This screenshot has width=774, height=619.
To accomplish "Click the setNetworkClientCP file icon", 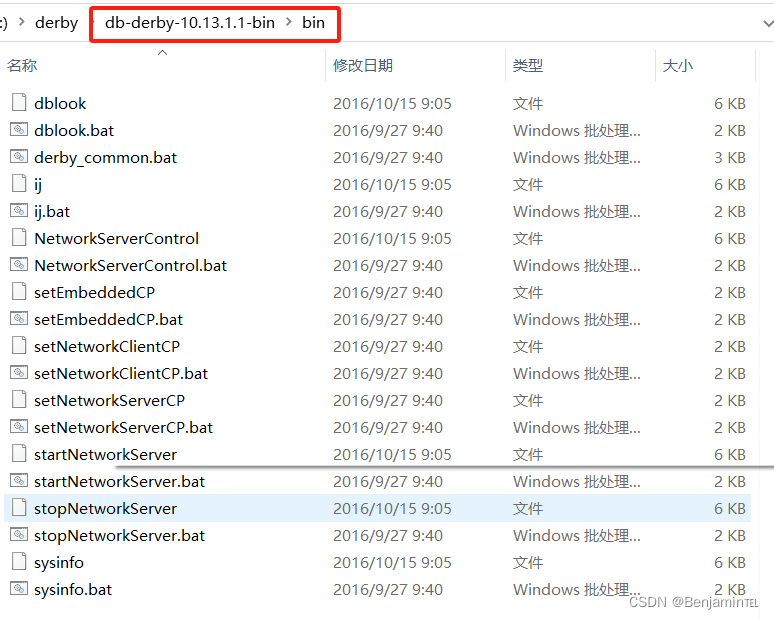I will [19, 345].
